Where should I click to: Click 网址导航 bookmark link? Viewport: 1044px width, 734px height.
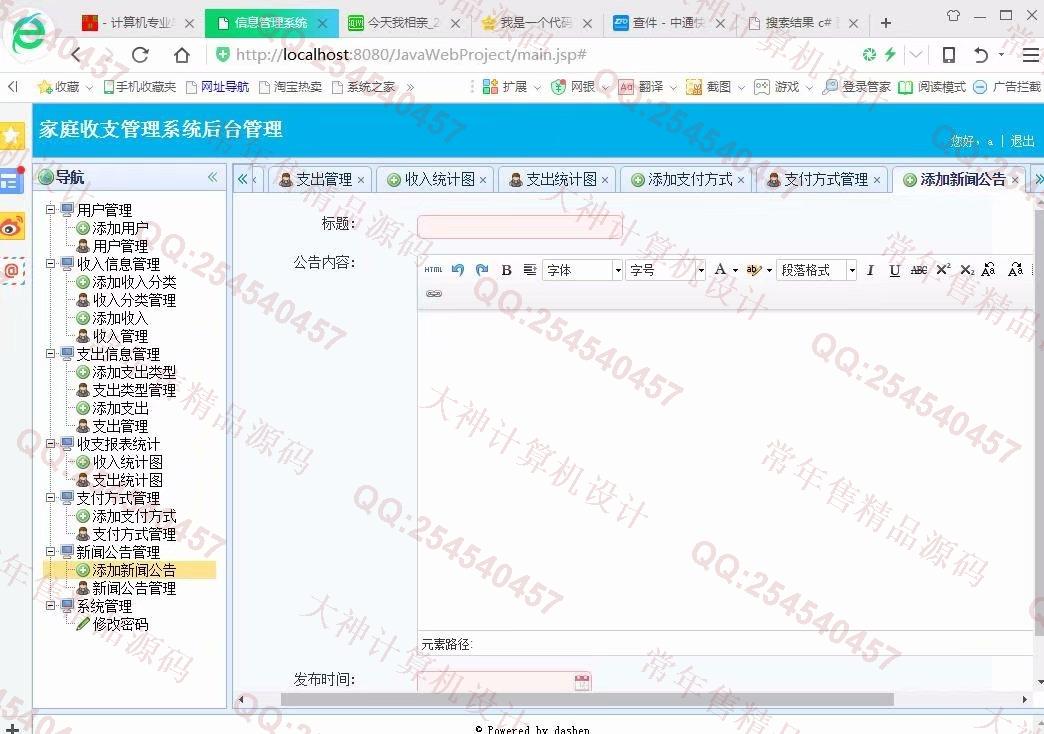click(218, 87)
